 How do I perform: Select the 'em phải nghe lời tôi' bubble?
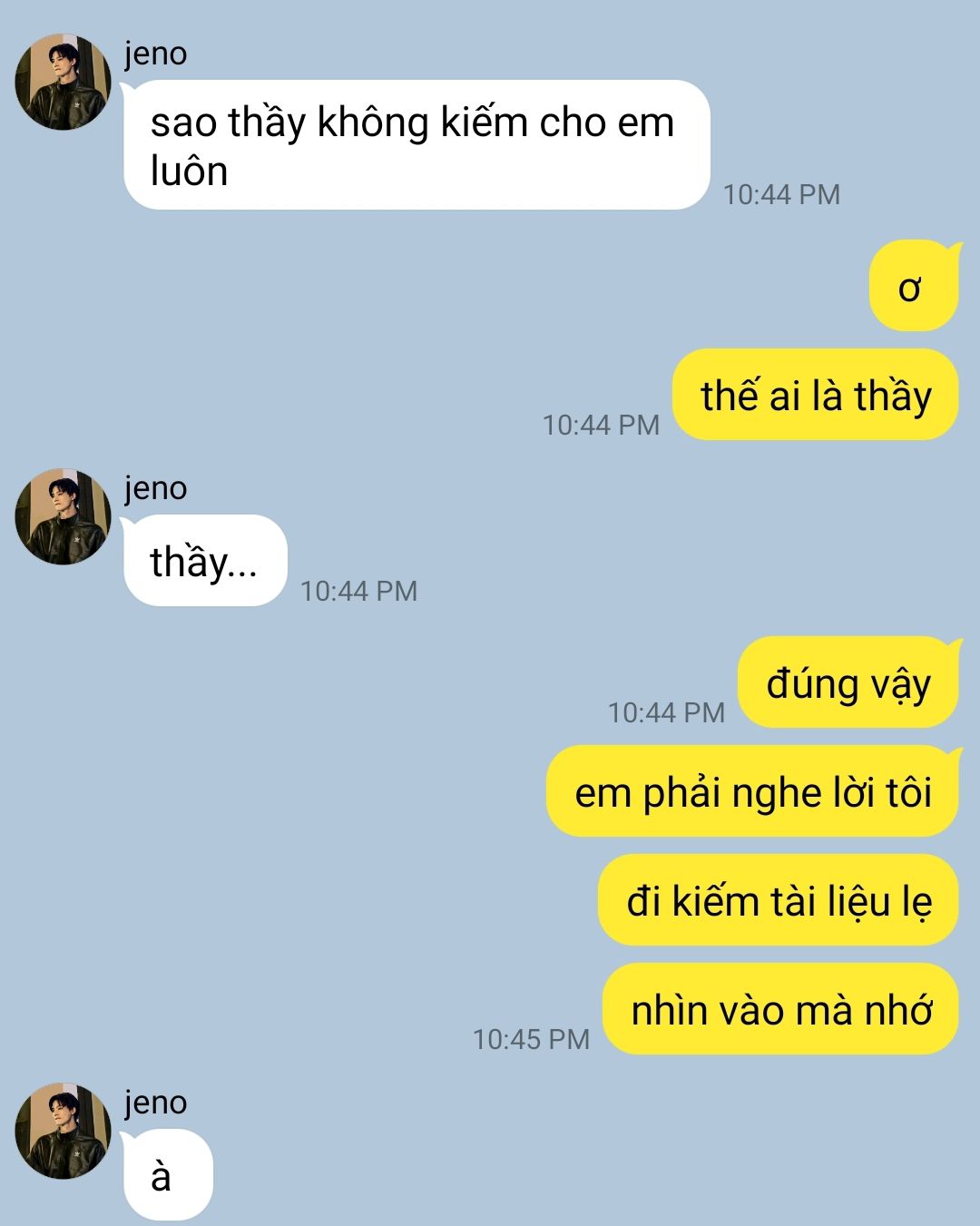pos(752,791)
